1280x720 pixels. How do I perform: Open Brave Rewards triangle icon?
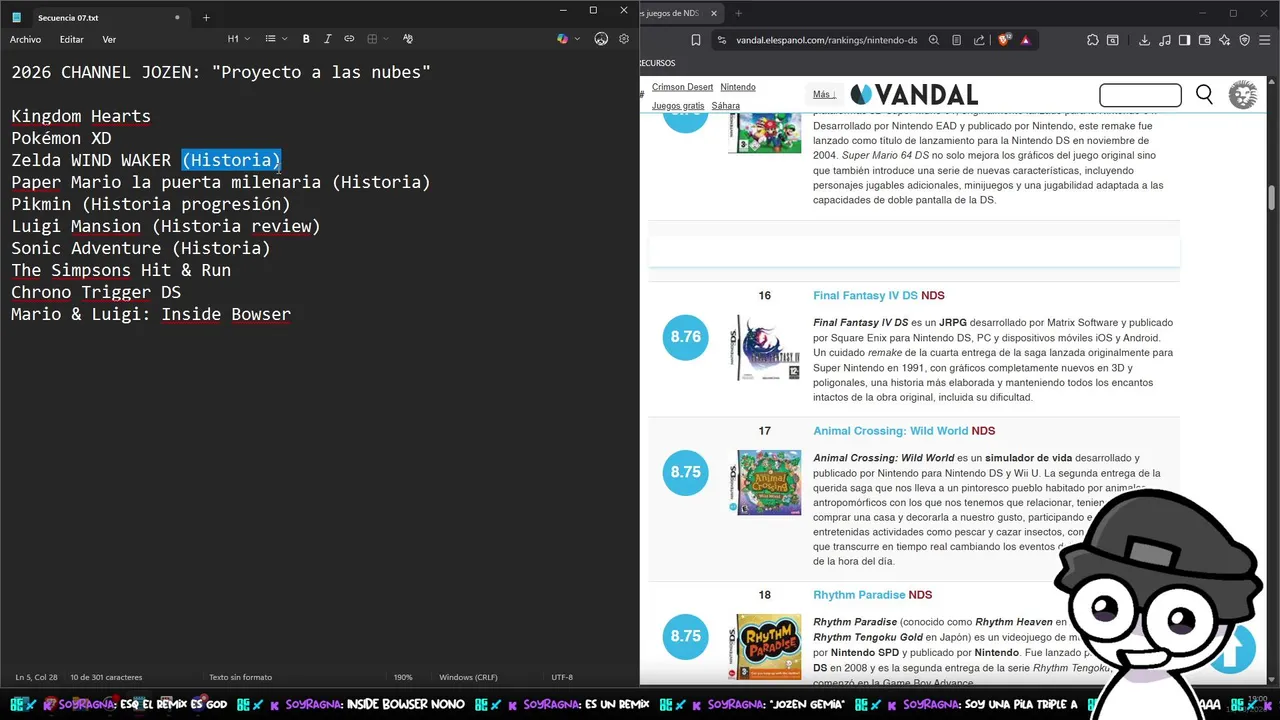tap(1025, 40)
